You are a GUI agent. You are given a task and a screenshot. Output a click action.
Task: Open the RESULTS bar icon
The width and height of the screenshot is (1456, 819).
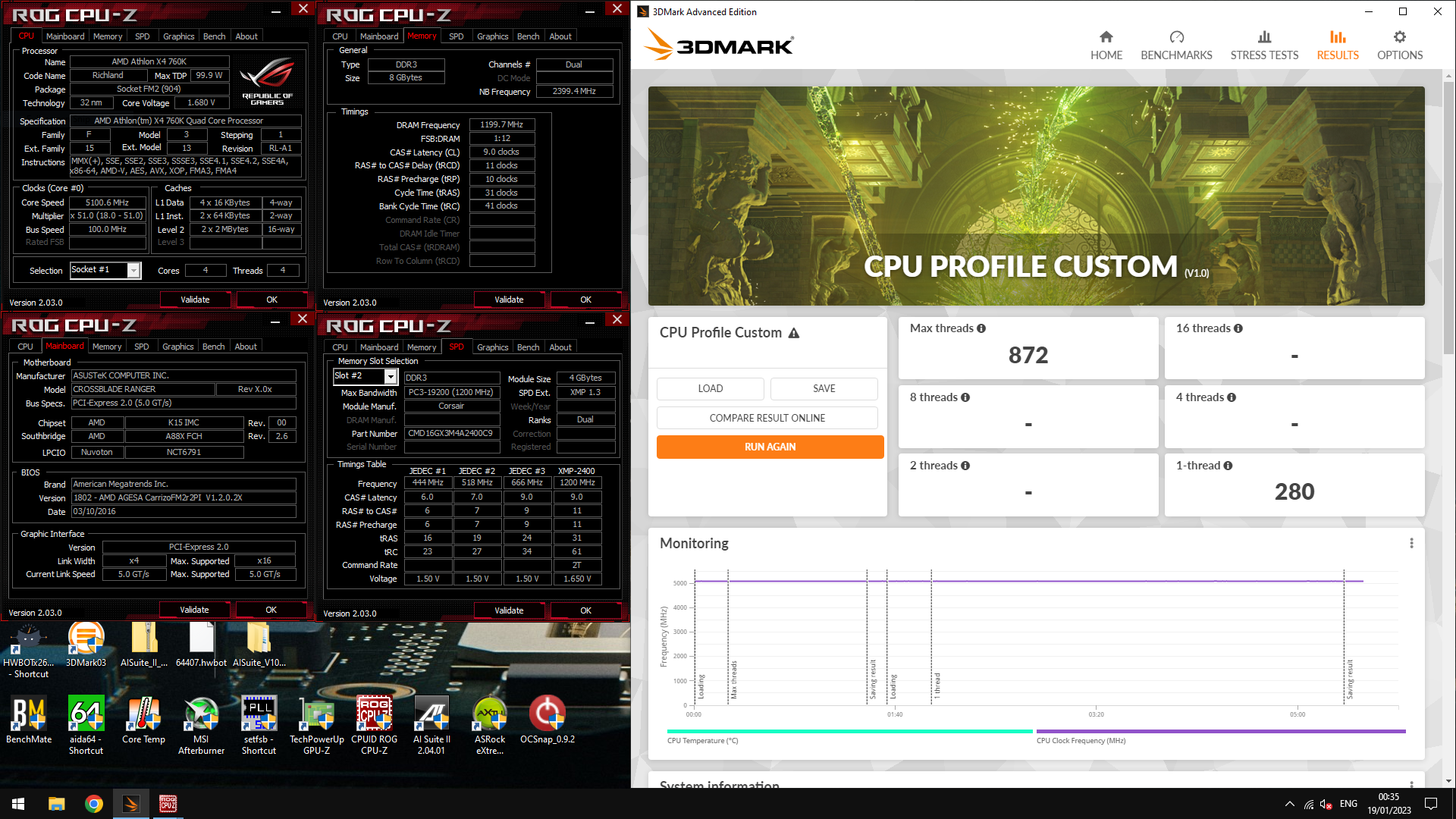point(1338,37)
